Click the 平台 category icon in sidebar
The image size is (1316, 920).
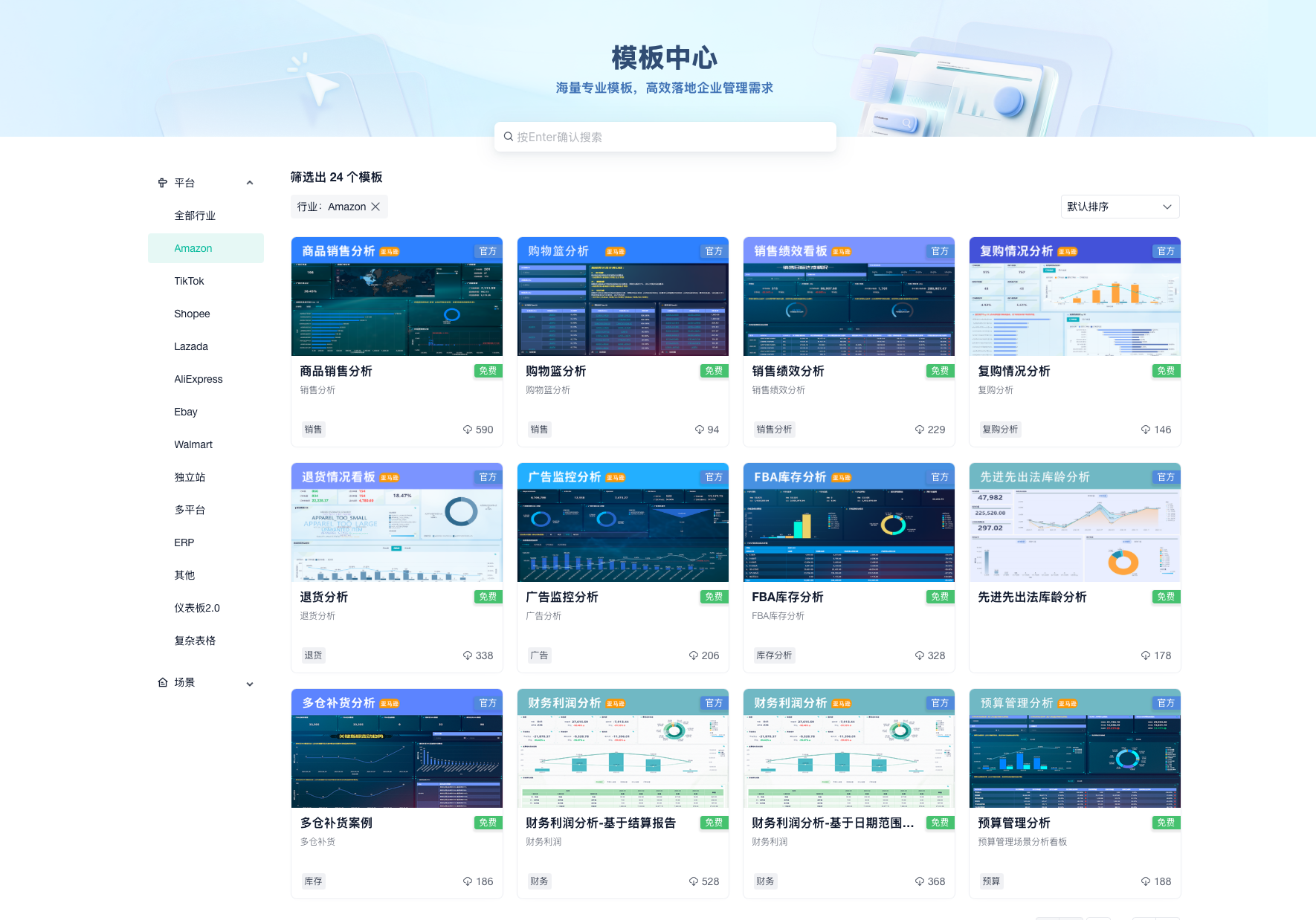tap(162, 183)
